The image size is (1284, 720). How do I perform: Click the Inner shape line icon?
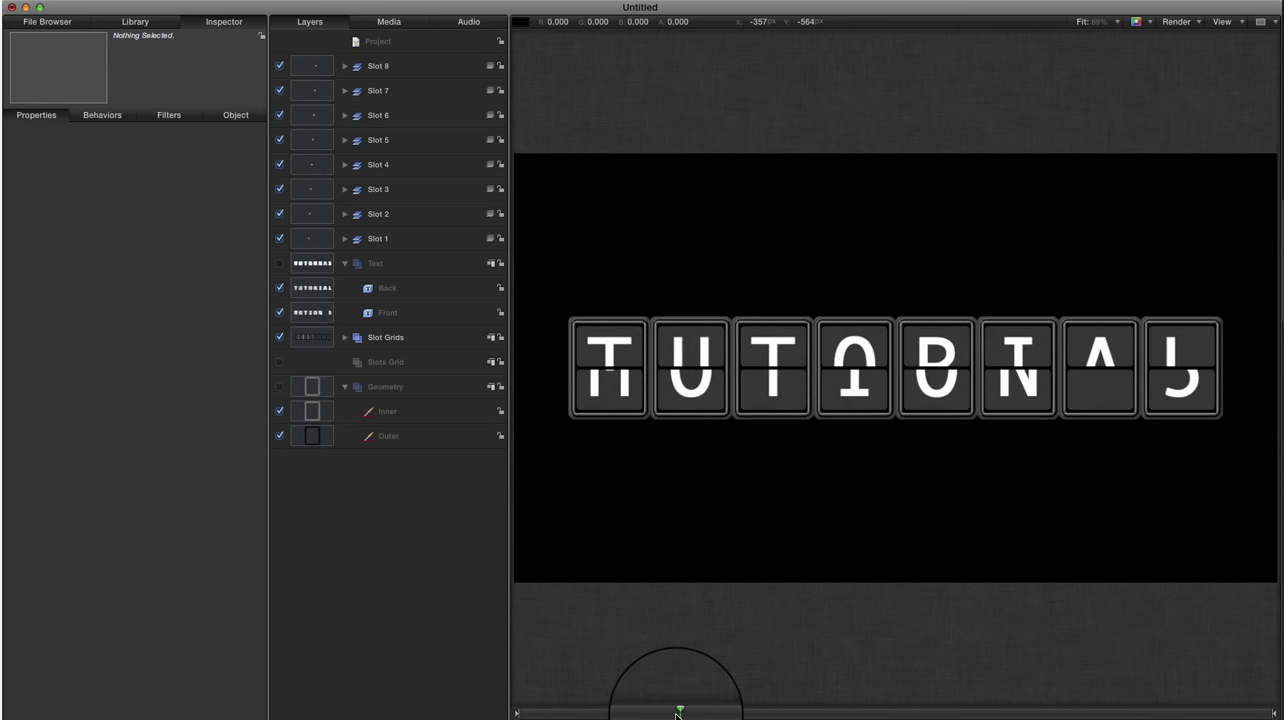(368, 411)
